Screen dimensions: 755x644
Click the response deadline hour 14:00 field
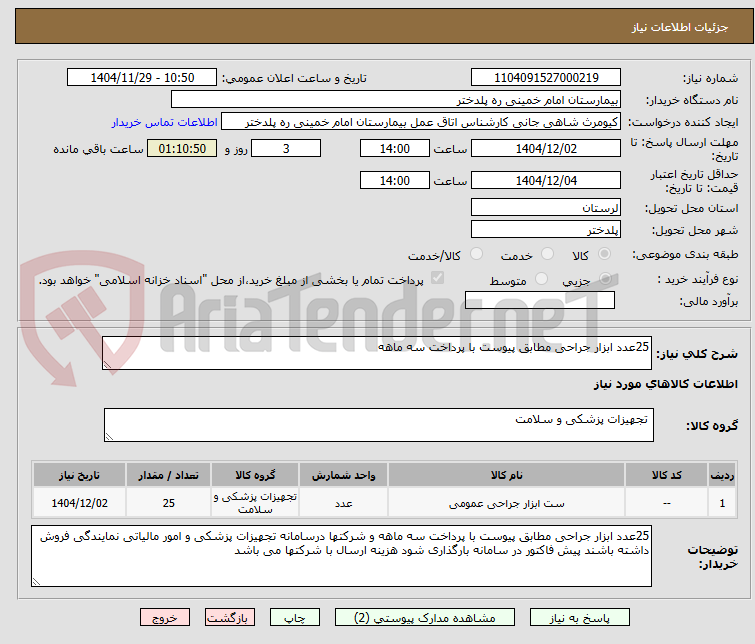(x=395, y=148)
